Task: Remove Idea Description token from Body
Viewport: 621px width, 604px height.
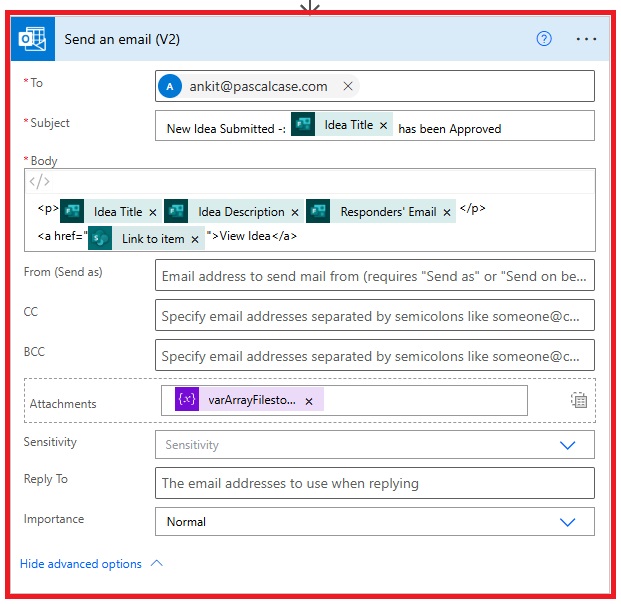Action: 296,212
